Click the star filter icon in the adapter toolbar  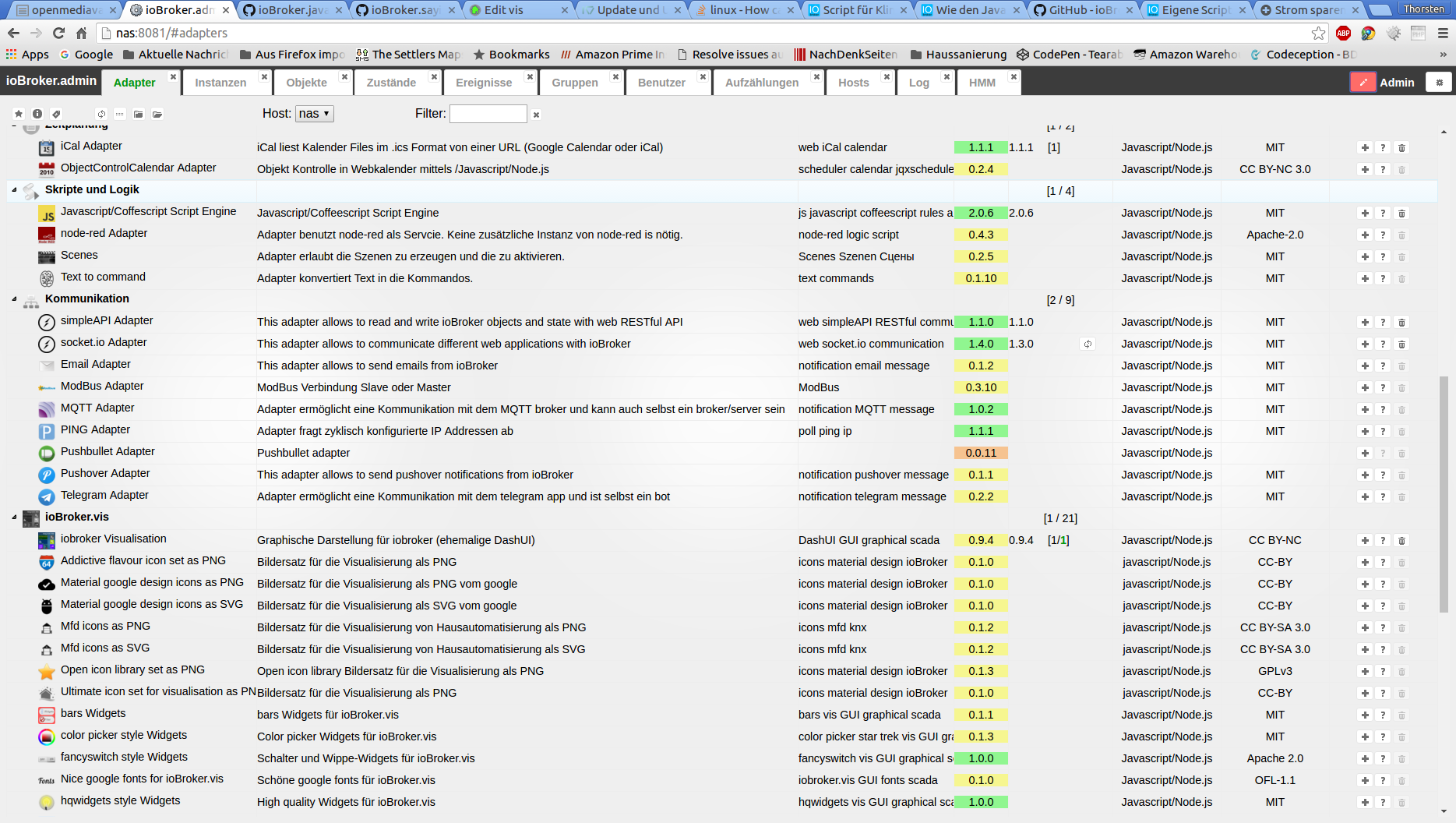(x=19, y=114)
